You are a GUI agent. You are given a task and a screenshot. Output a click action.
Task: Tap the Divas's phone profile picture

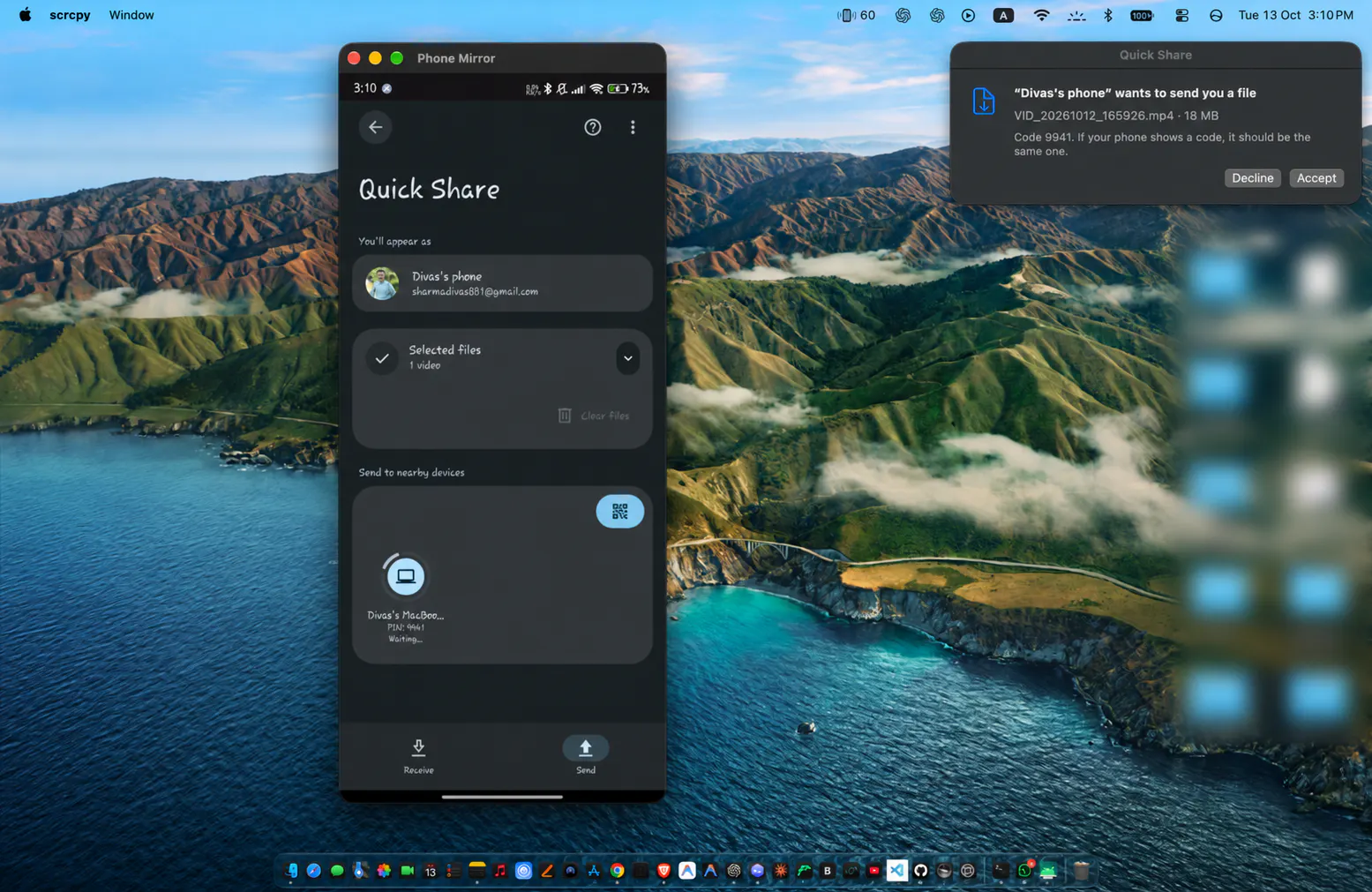point(382,283)
